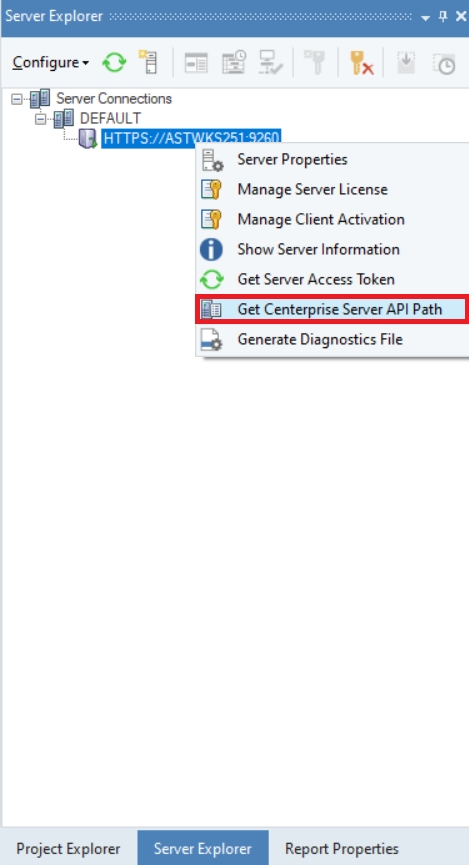The width and height of the screenshot is (469, 865).
Task: Click the scheduled jobs toolbar icon
Action: pos(234,62)
